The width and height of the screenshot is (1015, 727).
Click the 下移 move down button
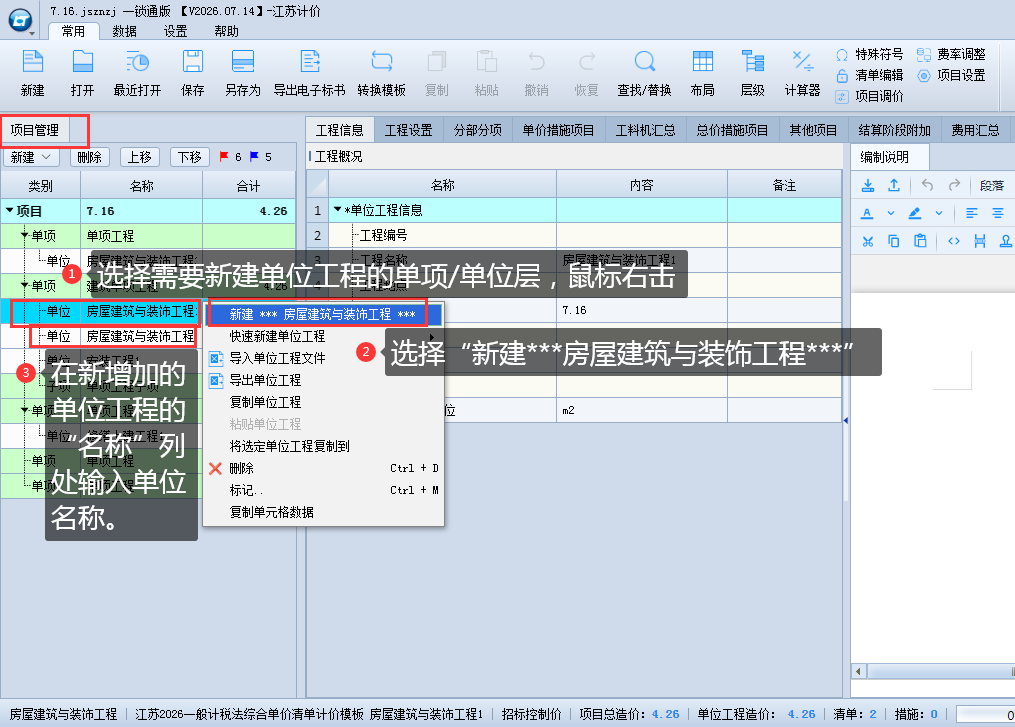tap(190, 157)
